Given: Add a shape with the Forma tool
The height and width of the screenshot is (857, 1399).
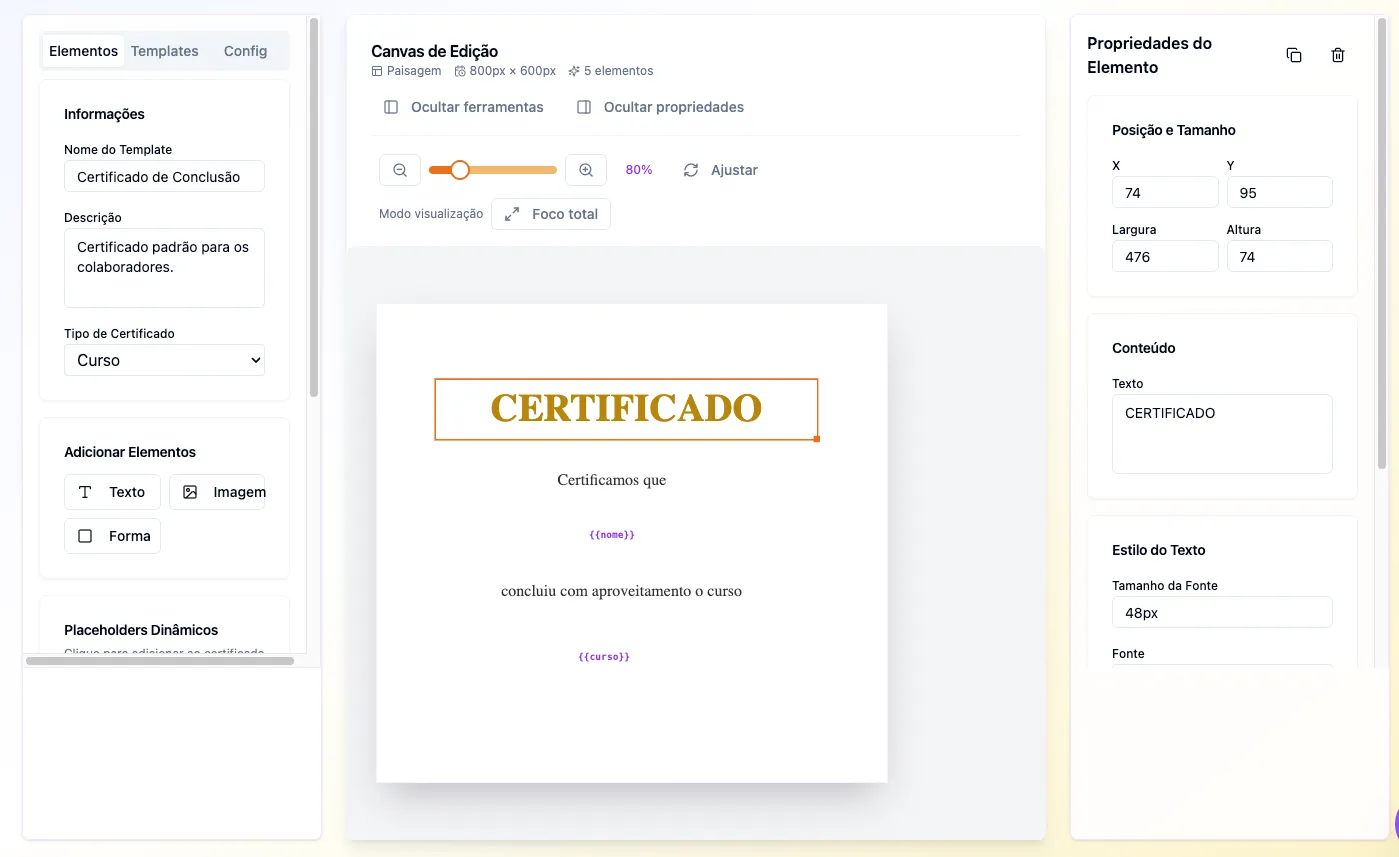Looking at the screenshot, I should click(x=112, y=535).
